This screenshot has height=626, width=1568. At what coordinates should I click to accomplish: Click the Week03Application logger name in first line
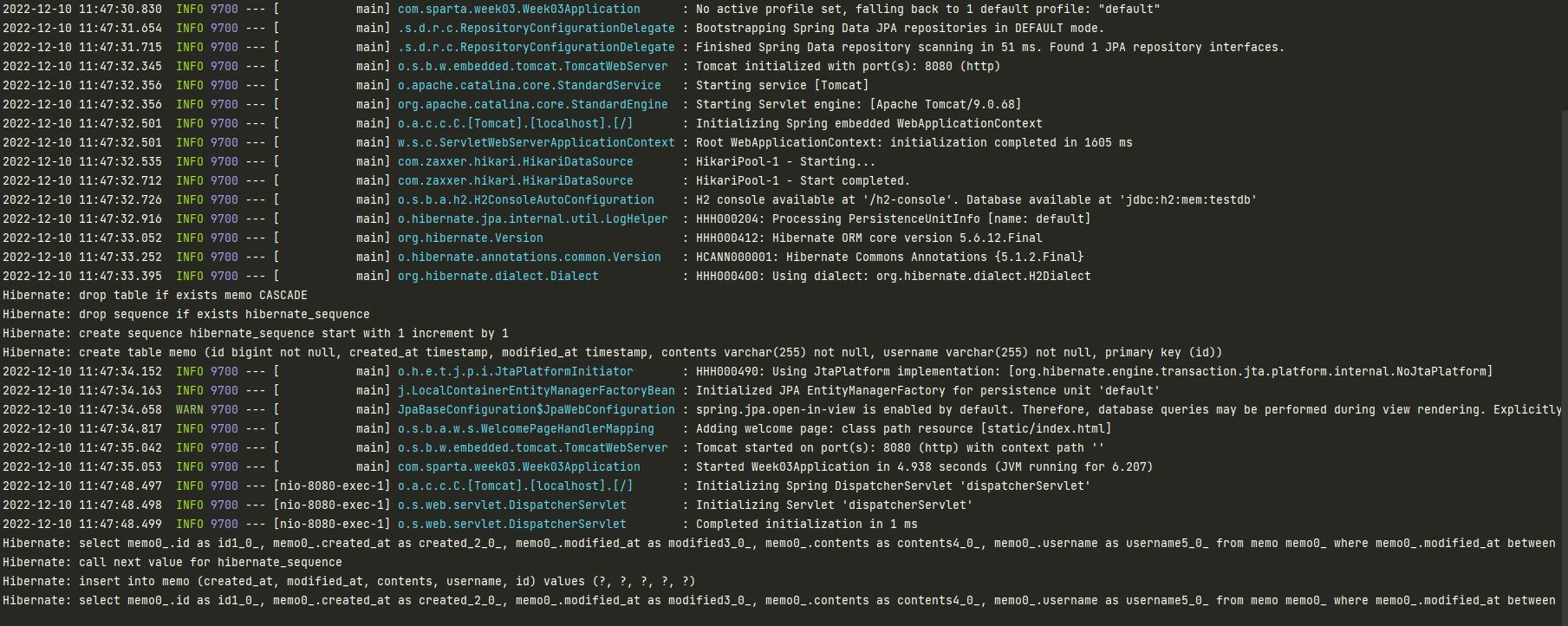click(x=518, y=9)
